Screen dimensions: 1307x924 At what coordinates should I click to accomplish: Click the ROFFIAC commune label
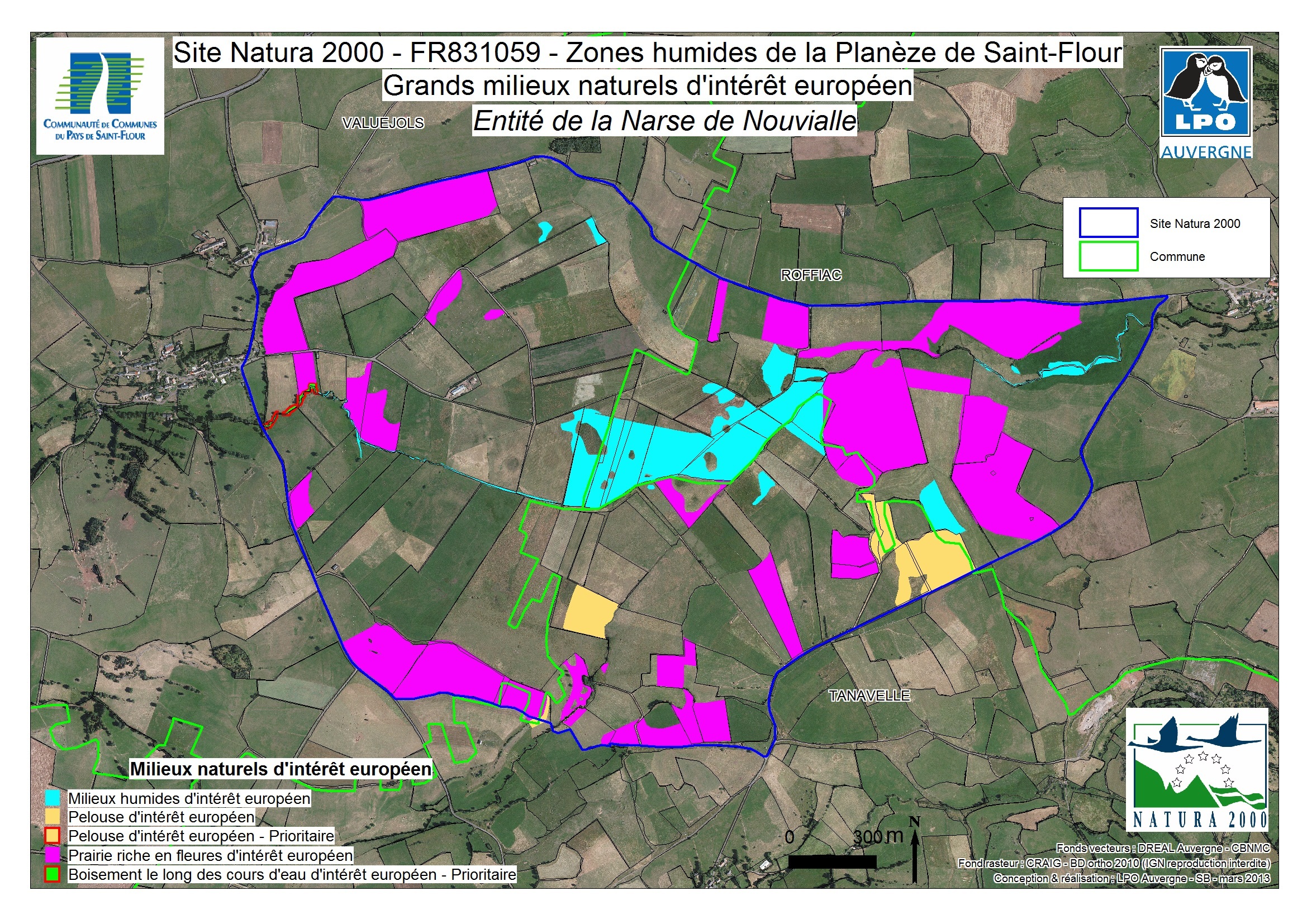(811, 275)
